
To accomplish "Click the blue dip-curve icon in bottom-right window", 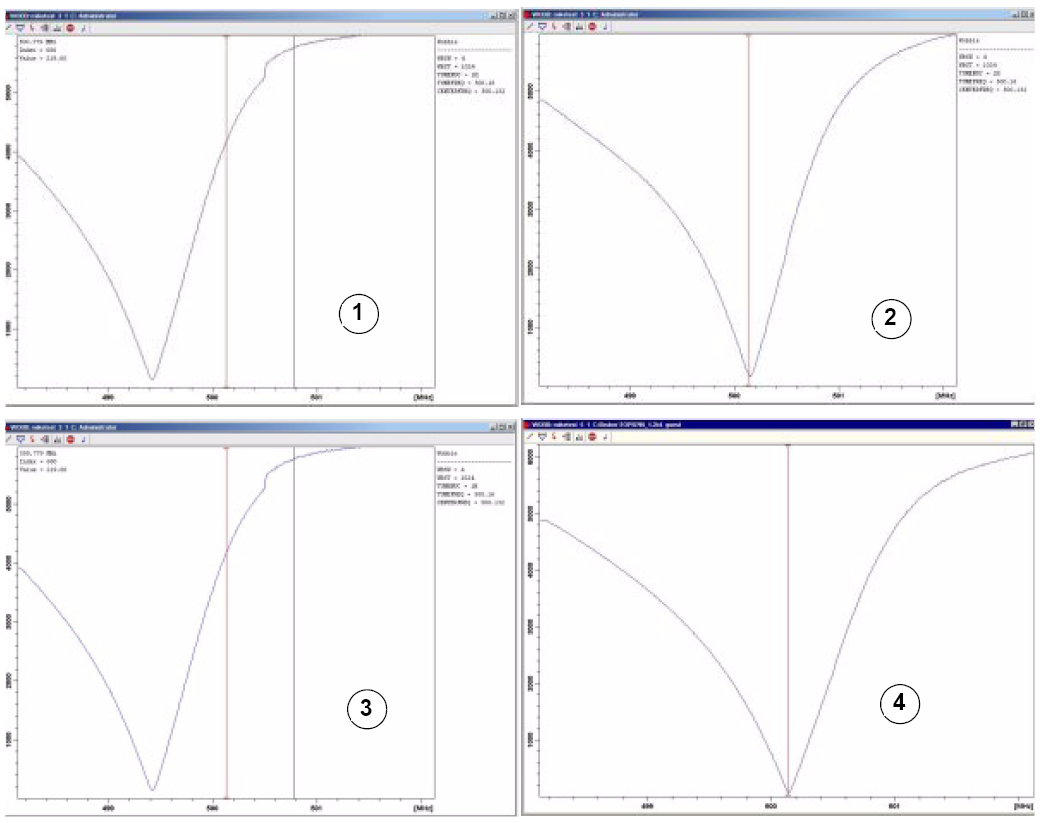I will point(542,437).
